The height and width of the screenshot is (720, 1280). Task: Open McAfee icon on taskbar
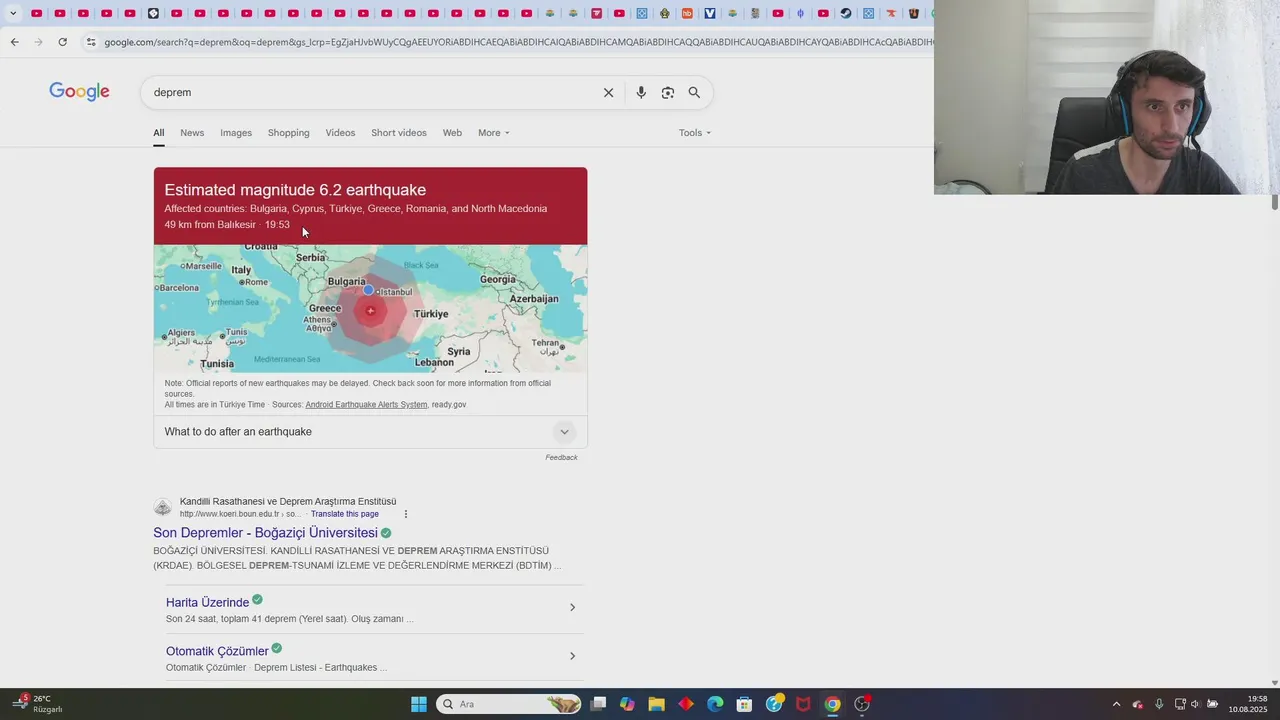803,704
